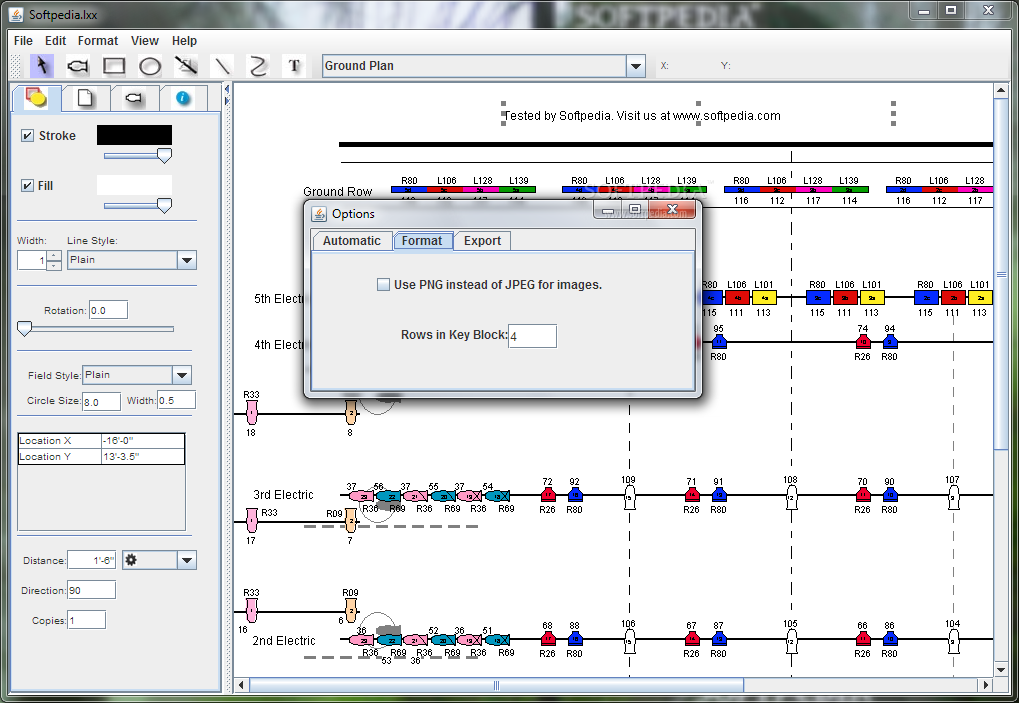Click the Rotation slider handle
Image resolution: width=1019 pixels, height=703 pixels.
25,329
